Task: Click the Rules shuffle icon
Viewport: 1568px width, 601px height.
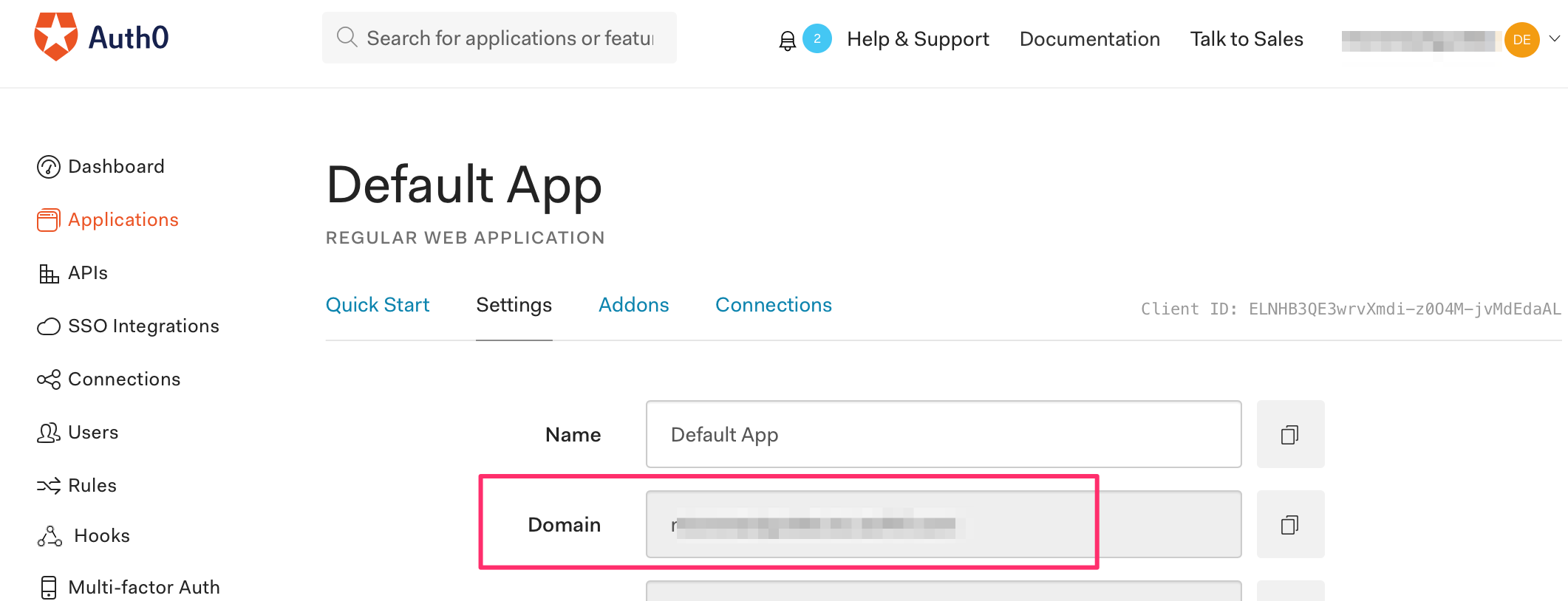Action: [x=49, y=486]
